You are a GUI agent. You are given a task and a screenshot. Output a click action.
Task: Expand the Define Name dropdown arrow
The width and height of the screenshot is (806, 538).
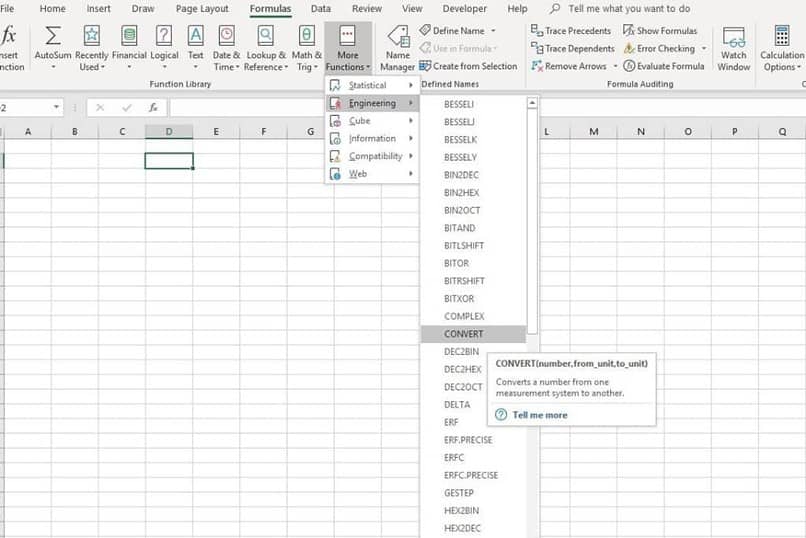coord(493,31)
